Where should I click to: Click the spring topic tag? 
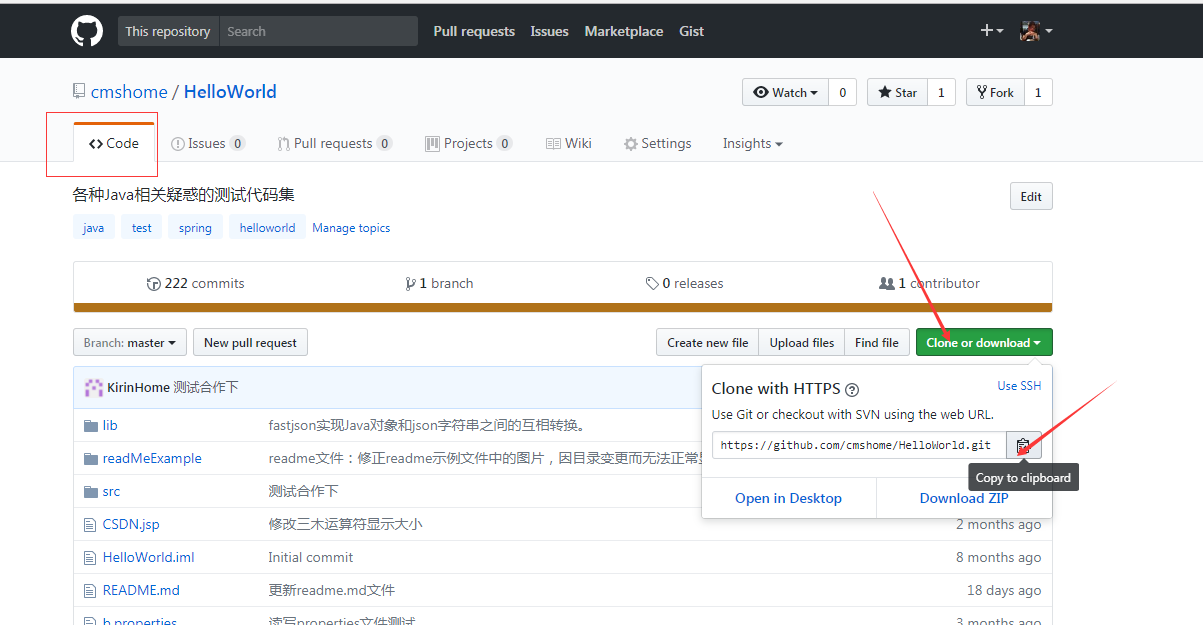point(195,228)
